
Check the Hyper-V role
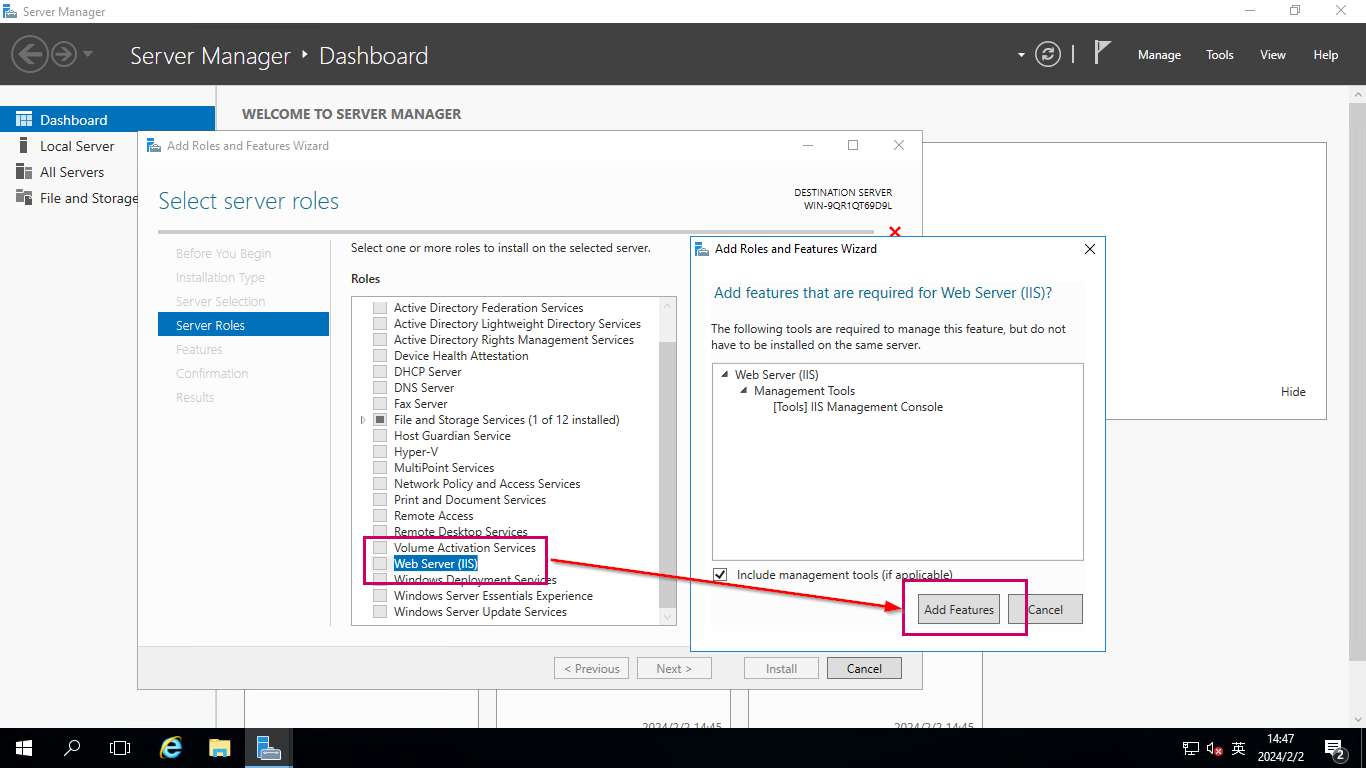click(379, 452)
